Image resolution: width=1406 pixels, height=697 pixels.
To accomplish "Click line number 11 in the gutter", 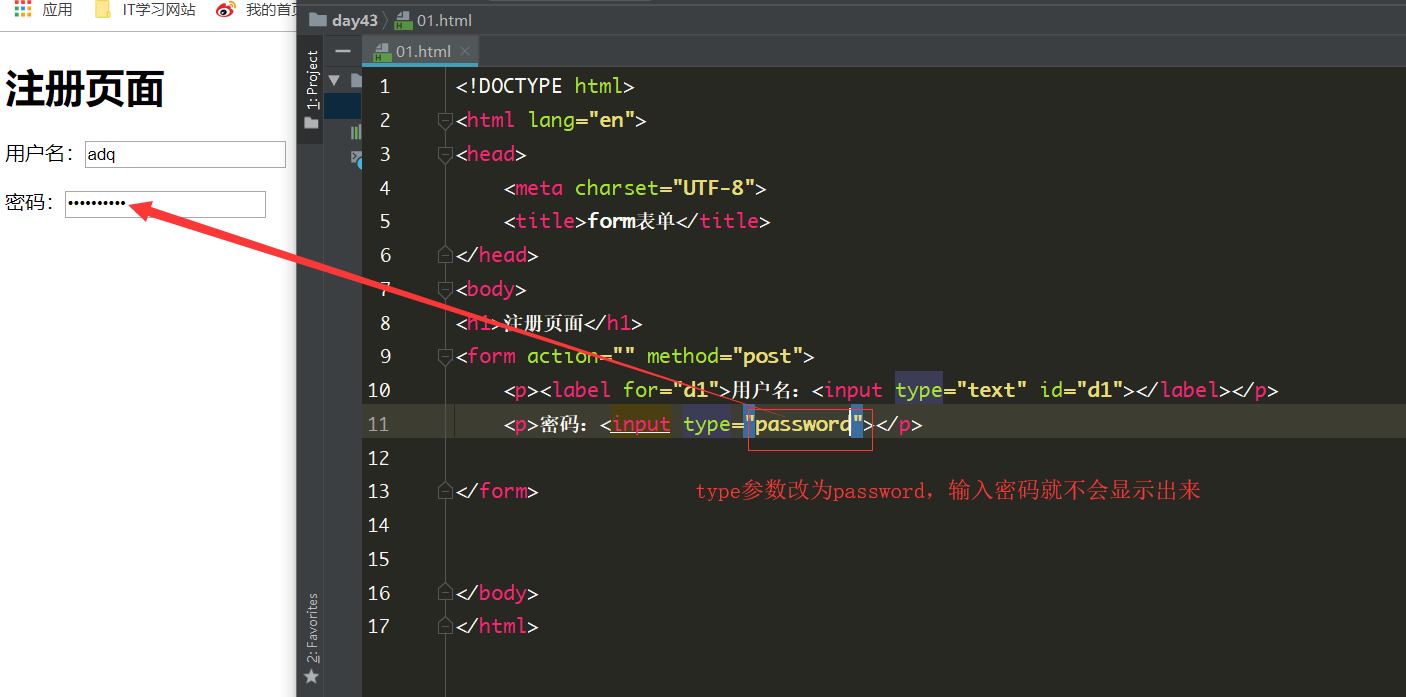I will 379,424.
